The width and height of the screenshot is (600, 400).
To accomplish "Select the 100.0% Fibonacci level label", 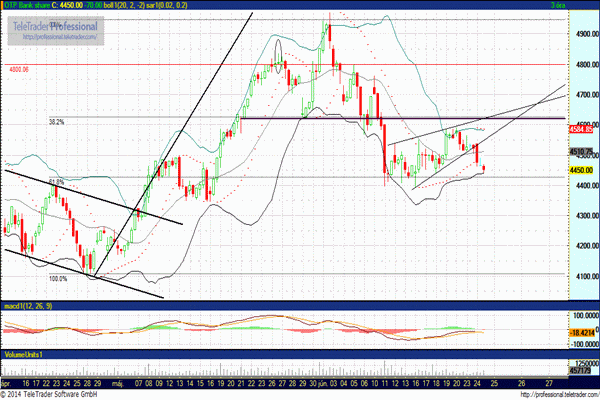I will click(x=58, y=279).
